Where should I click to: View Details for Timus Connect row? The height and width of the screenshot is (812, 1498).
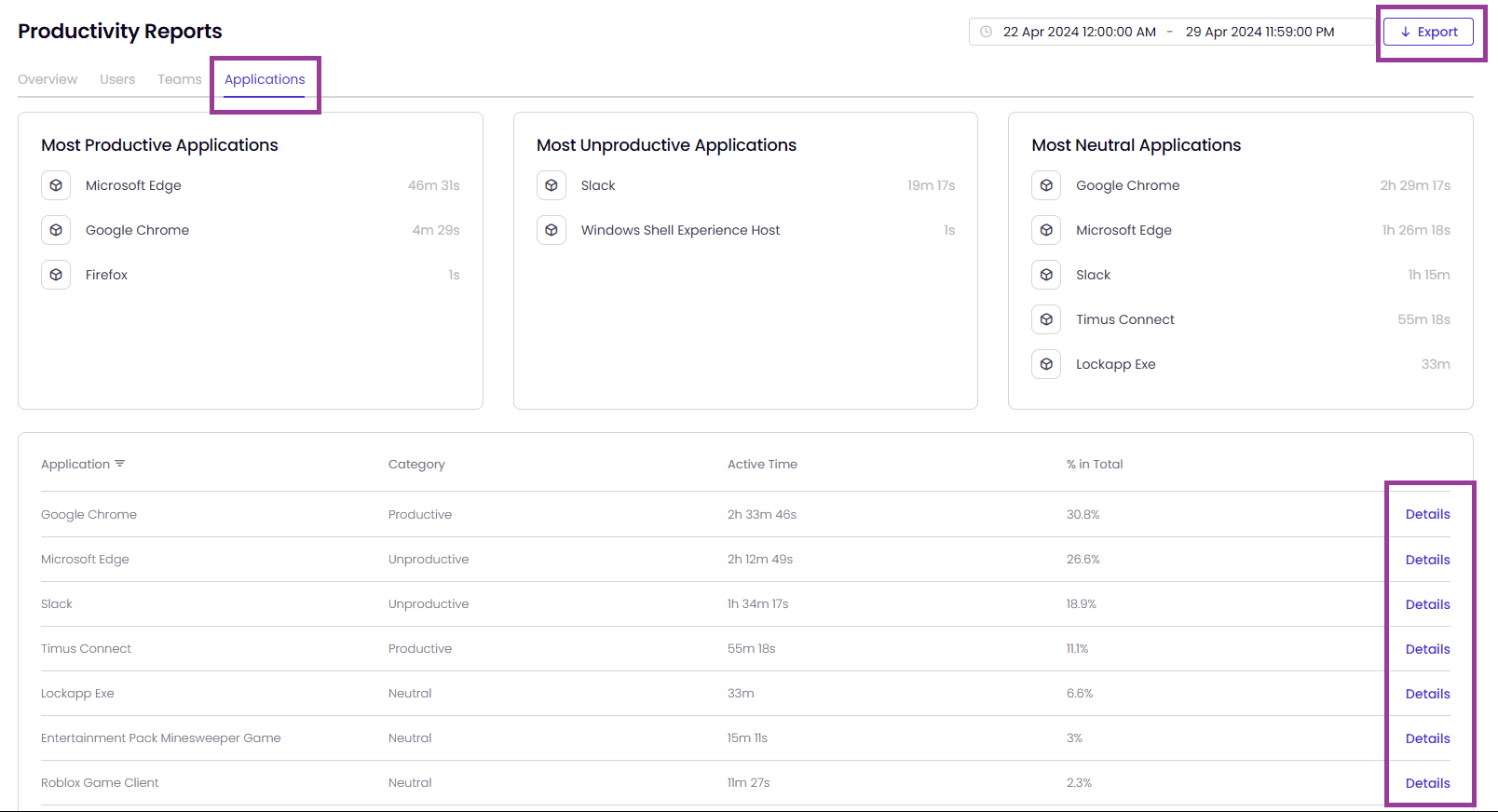[x=1427, y=649]
